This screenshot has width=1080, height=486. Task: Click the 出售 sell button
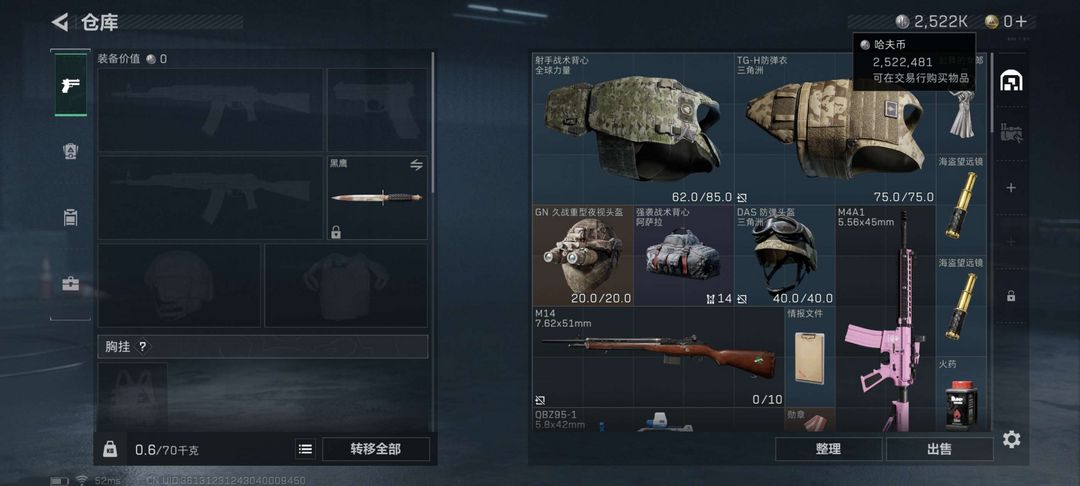coord(939,449)
